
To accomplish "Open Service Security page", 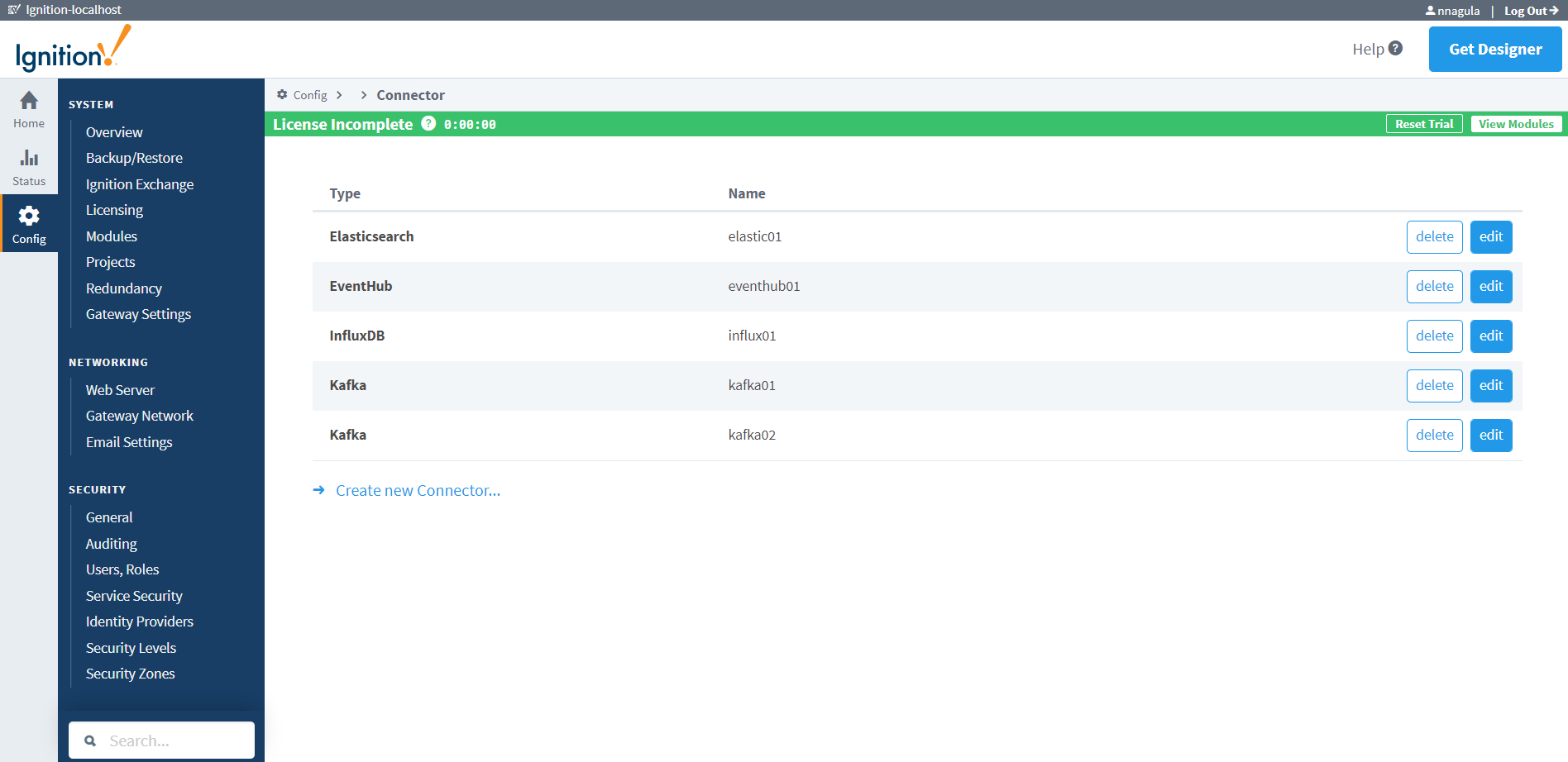I will (x=134, y=596).
